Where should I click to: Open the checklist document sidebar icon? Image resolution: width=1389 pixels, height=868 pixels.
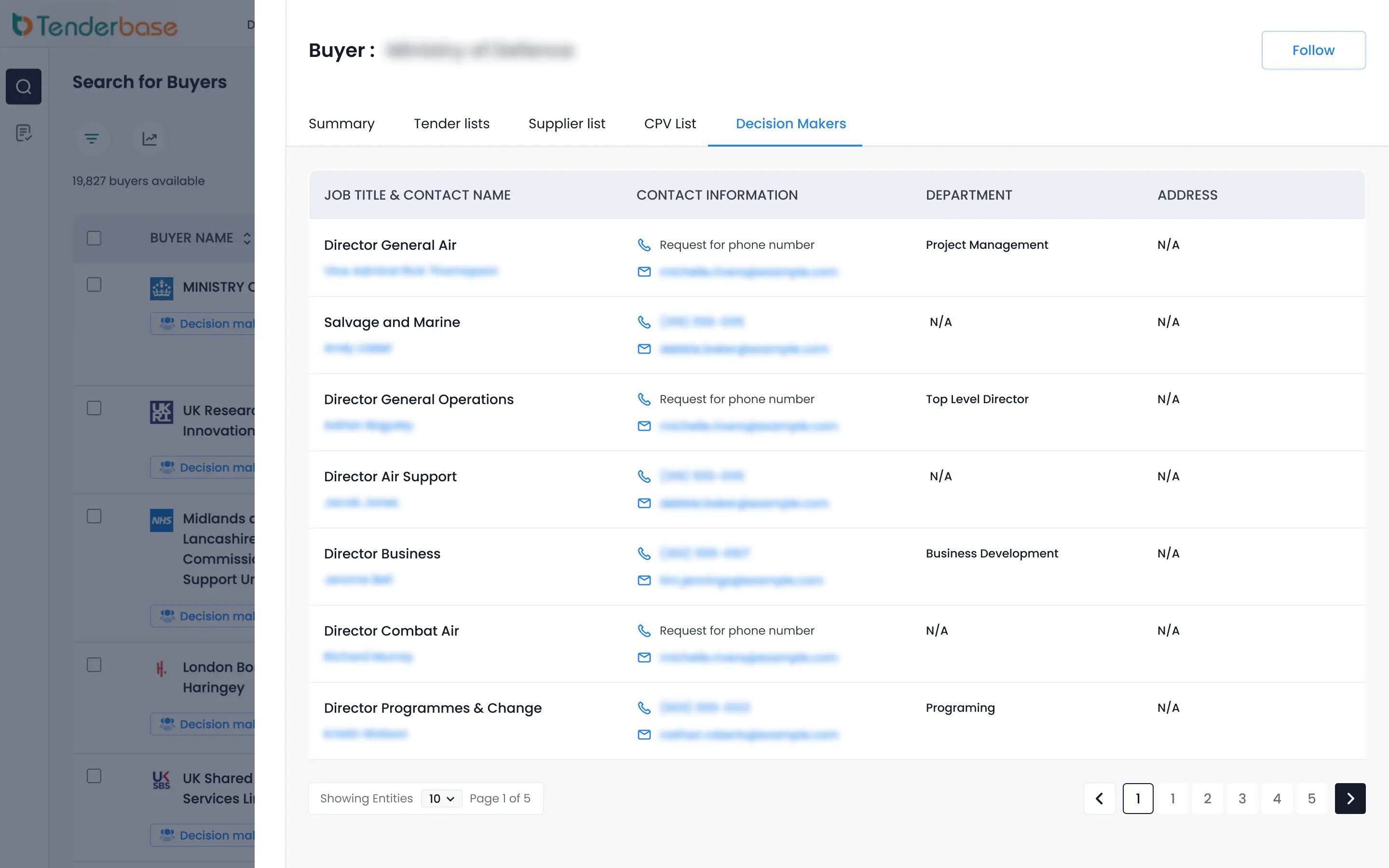pyautogui.click(x=24, y=133)
